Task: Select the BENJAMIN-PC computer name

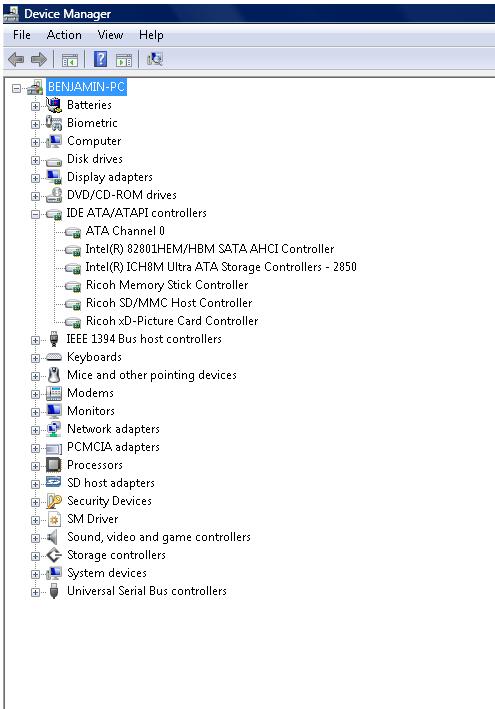Action: point(86,87)
